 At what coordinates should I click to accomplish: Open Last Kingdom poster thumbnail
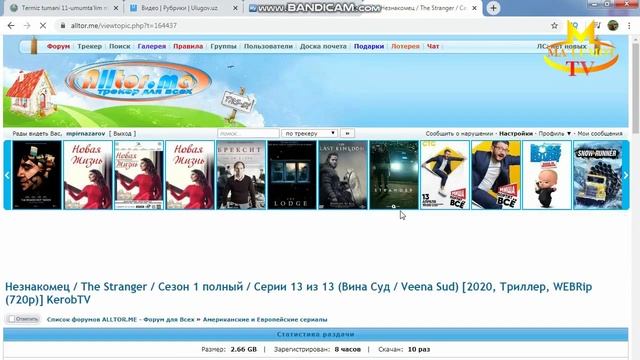[x=343, y=175]
